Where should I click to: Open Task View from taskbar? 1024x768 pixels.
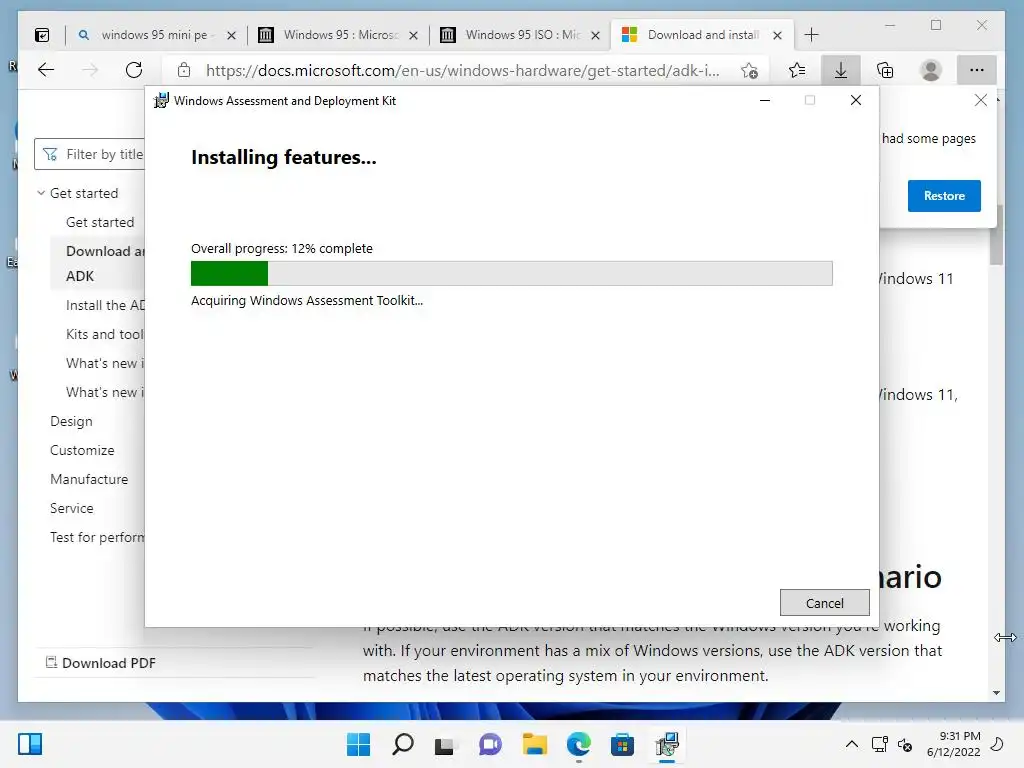(445, 745)
